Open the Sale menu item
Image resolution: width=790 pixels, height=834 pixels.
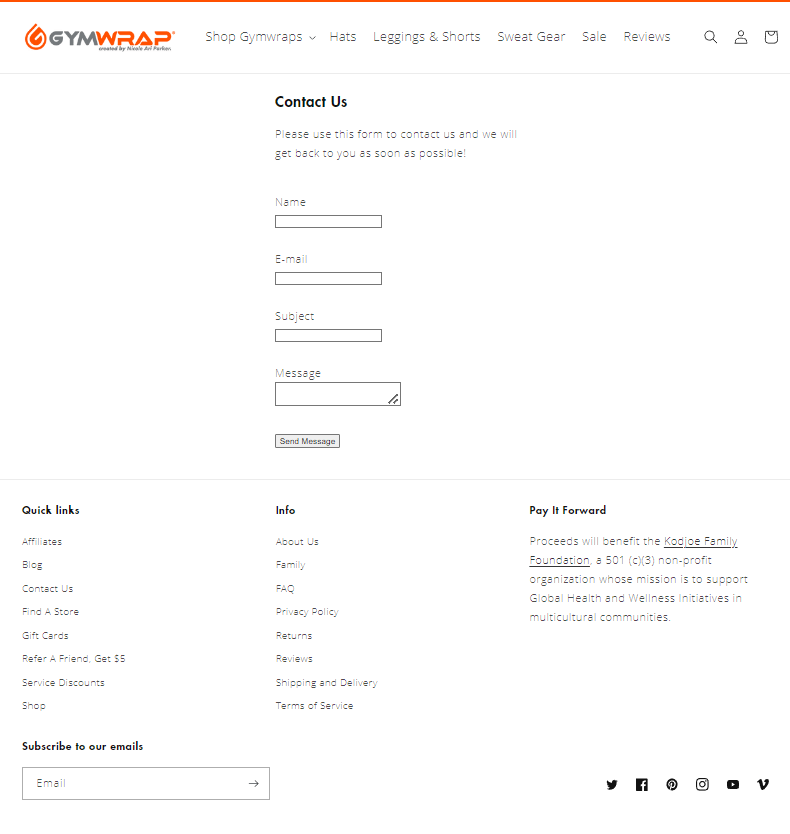[x=594, y=37]
